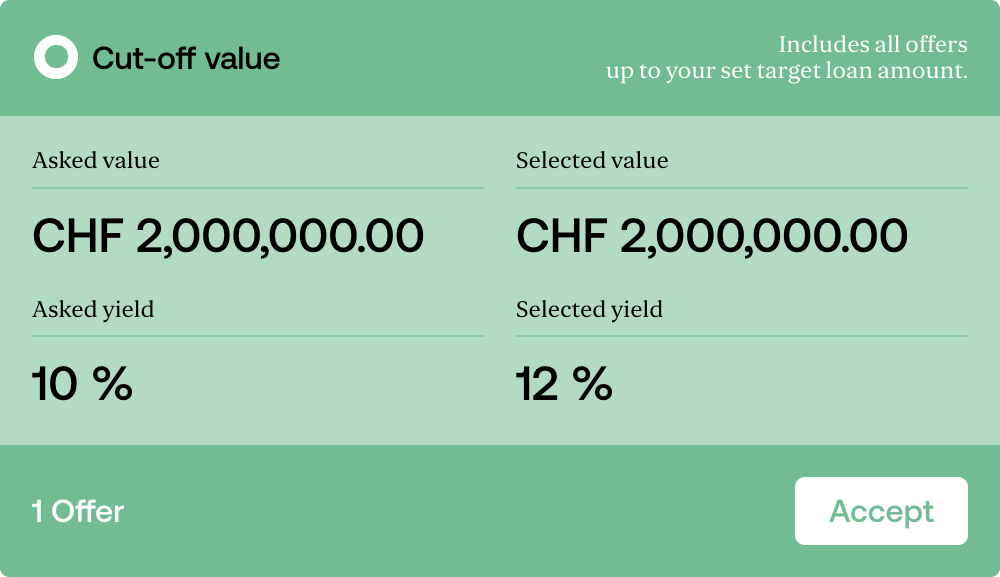Click the divider line under Selected yield
Screen dimensions: 1000x577
(742, 336)
